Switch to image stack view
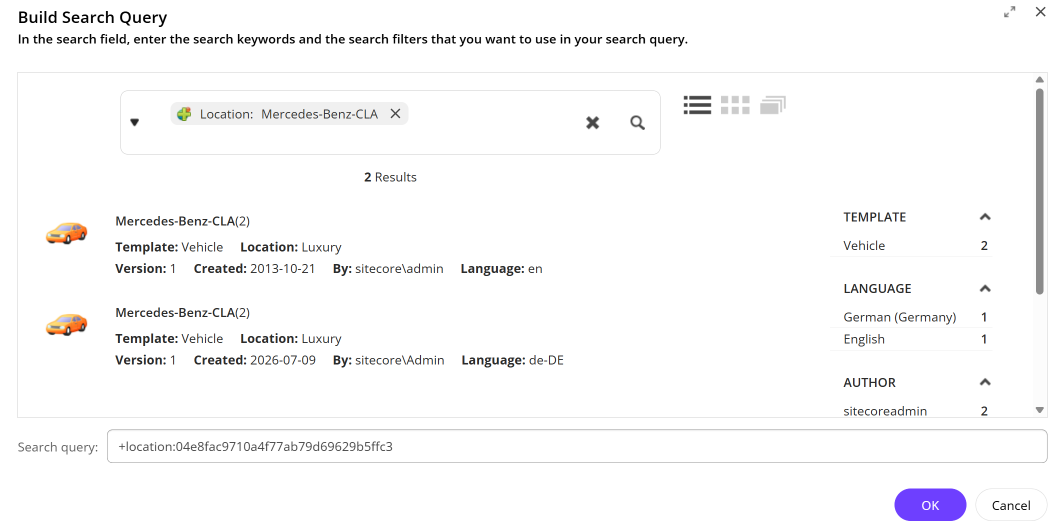The height and width of the screenshot is (526, 1059). tap(773, 105)
